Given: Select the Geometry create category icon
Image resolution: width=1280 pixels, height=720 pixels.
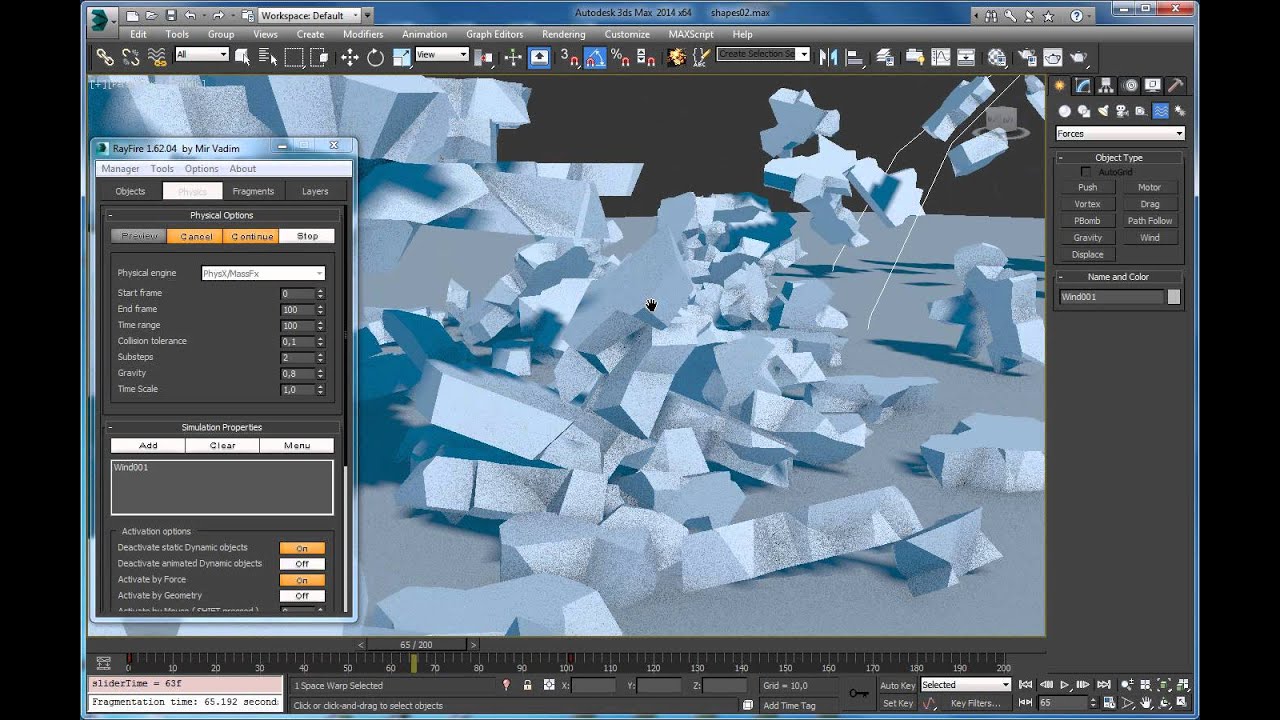Looking at the screenshot, I should click(x=1065, y=111).
